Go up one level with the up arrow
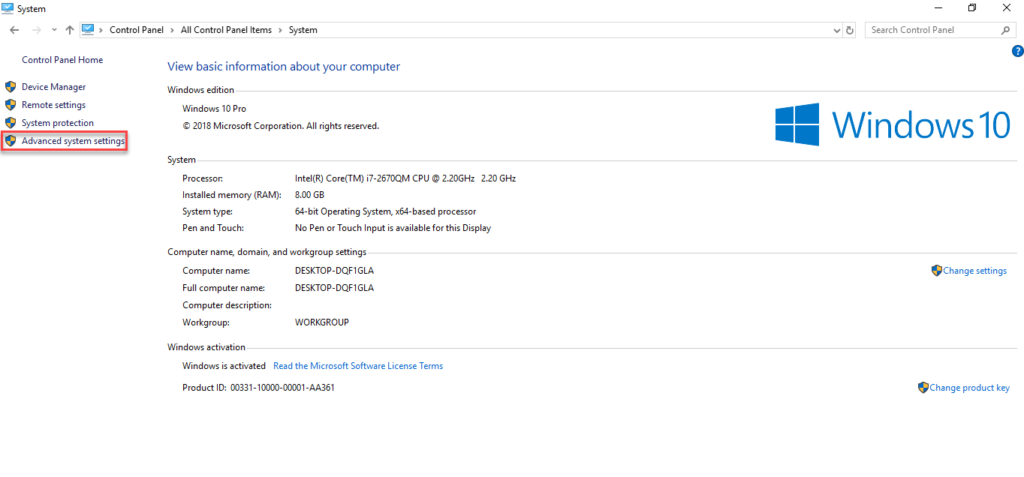Screen dimensions: 1024x477 [69, 30]
